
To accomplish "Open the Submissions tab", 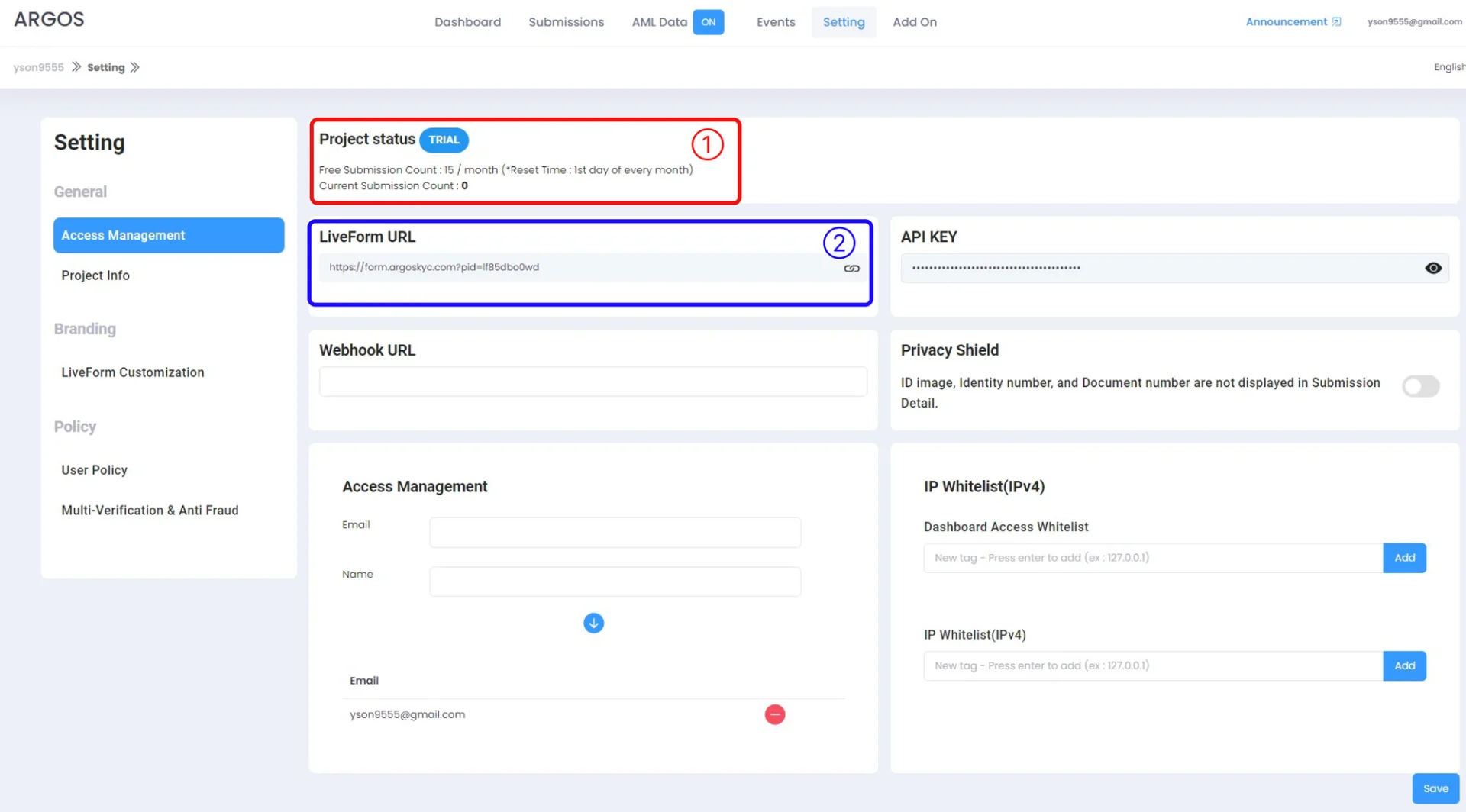I will pos(566,22).
